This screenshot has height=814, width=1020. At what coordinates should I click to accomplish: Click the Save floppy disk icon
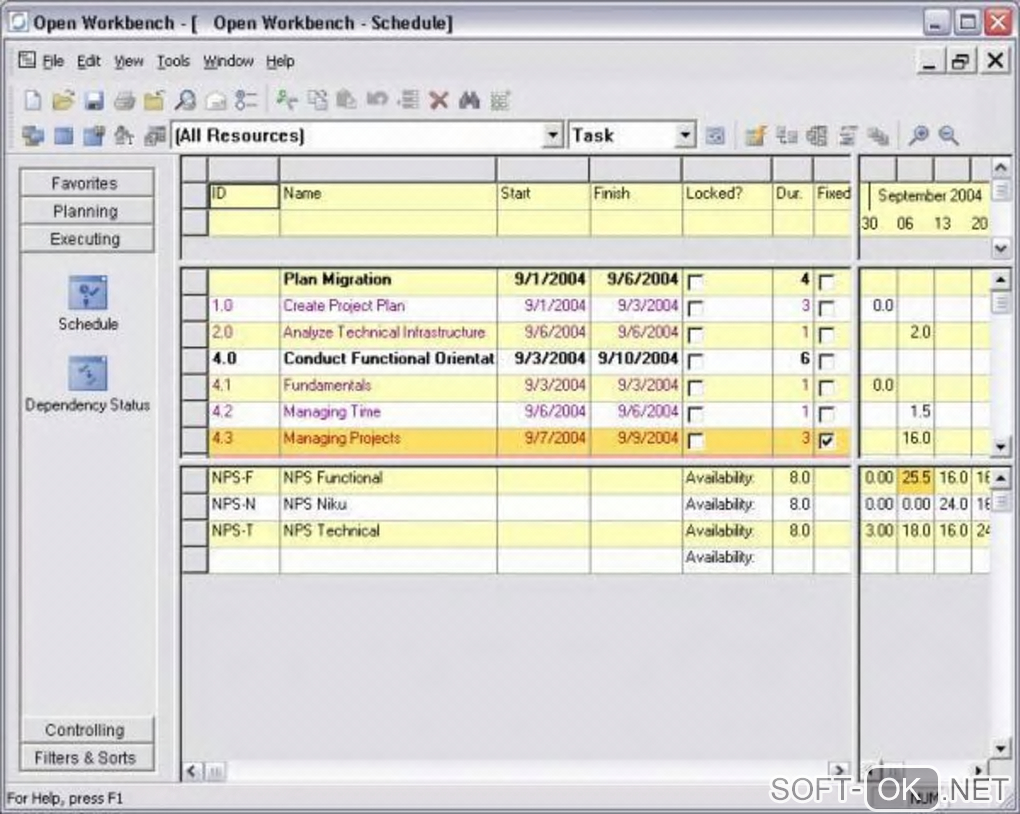coord(94,100)
